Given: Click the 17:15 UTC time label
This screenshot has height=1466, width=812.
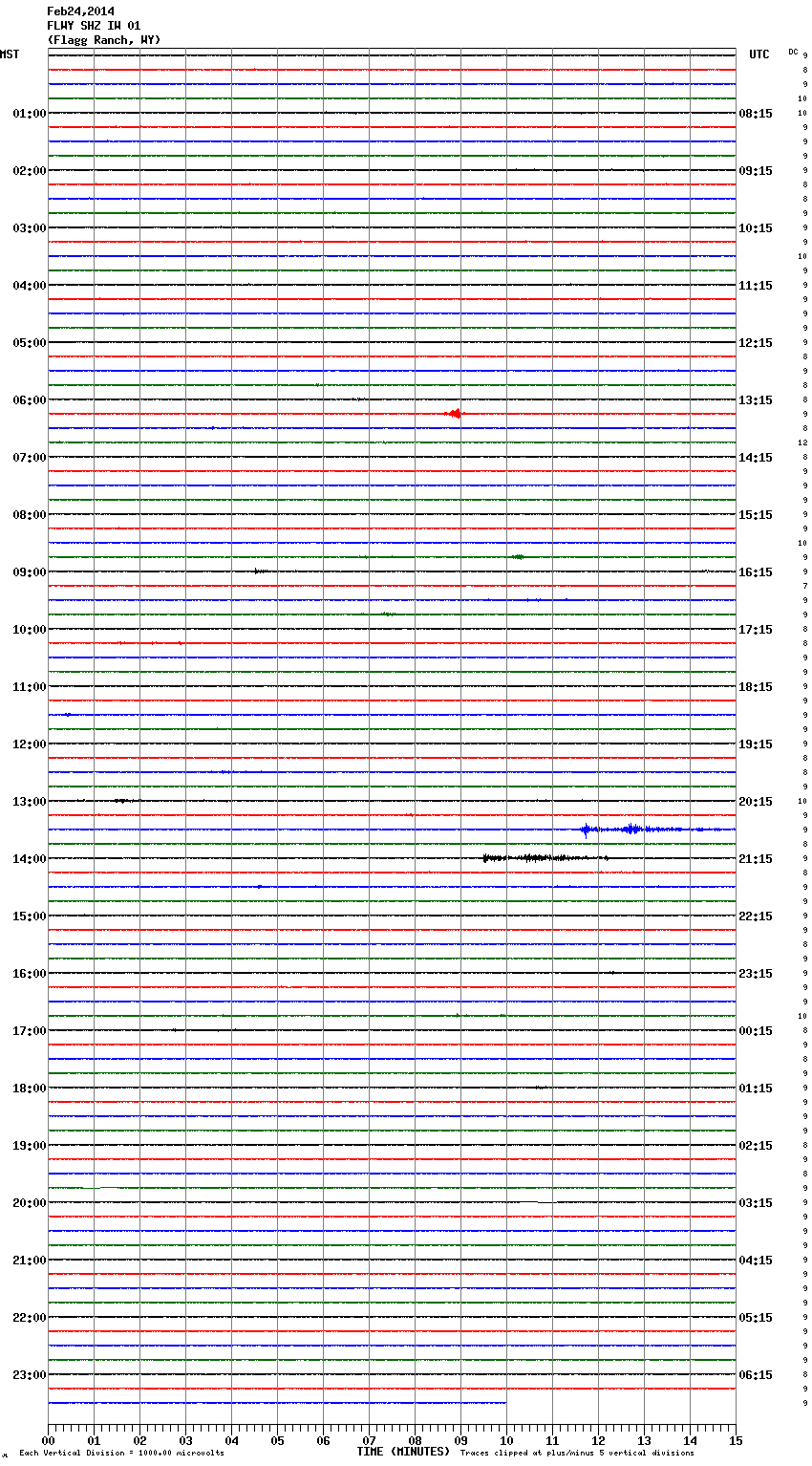Looking at the screenshot, I should [756, 630].
